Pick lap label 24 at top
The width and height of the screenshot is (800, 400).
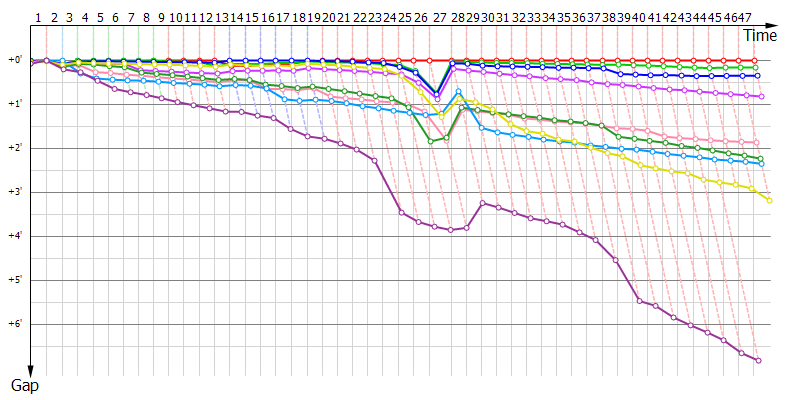390,18
